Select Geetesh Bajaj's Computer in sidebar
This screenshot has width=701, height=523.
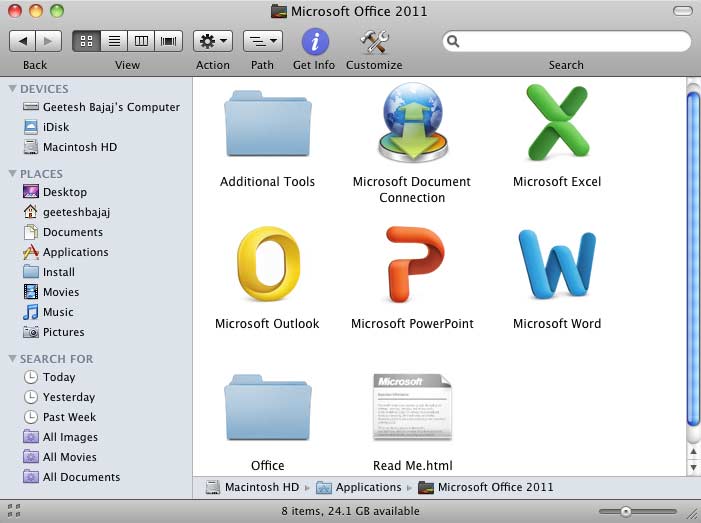(101, 107)
